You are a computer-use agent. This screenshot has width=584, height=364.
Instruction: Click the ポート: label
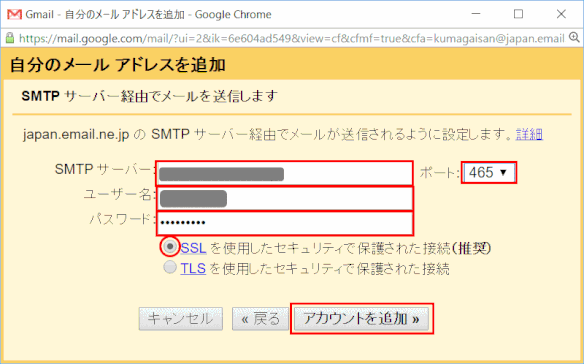coord(440,173)
